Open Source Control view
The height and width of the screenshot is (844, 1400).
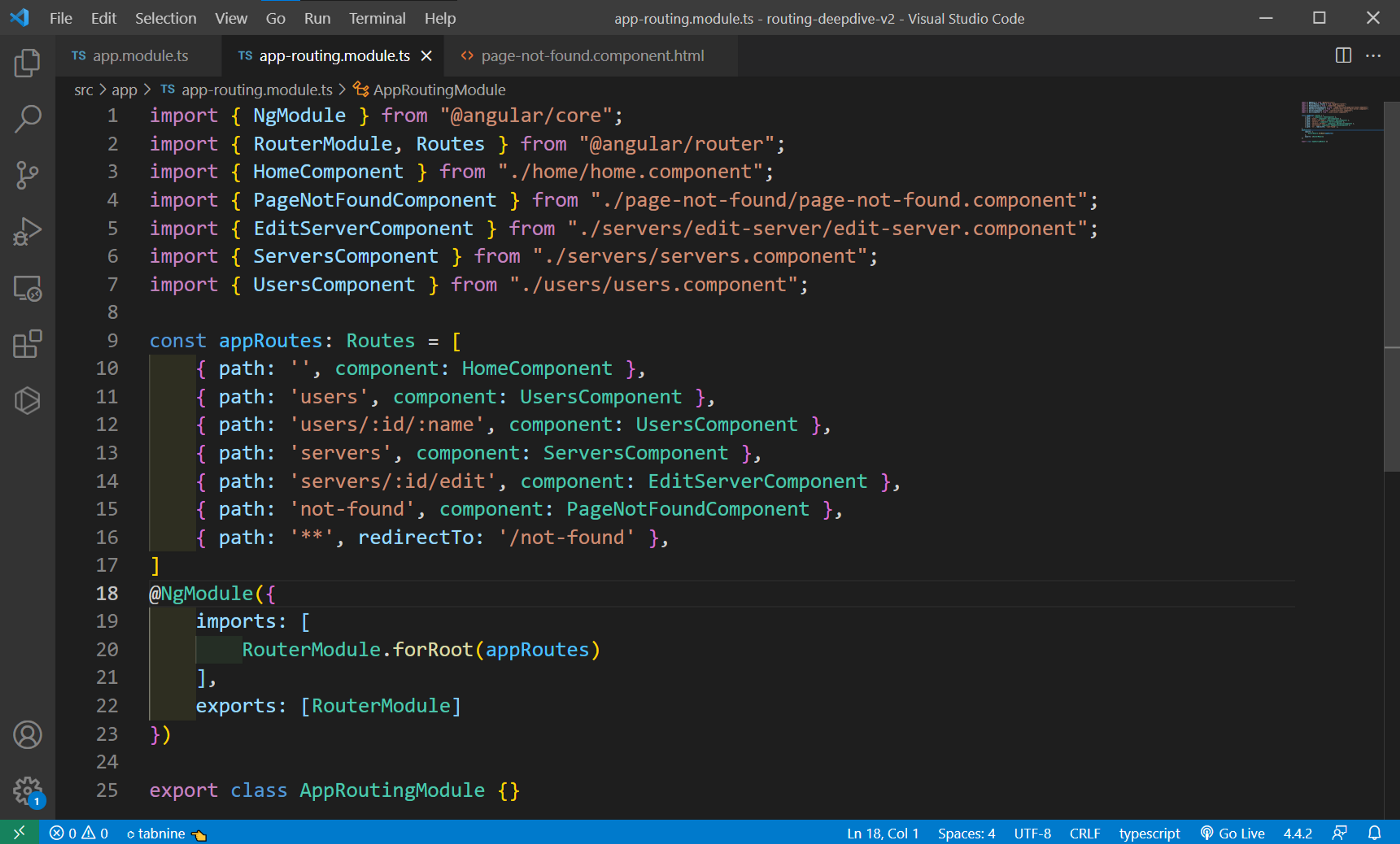tap(27, 176)
